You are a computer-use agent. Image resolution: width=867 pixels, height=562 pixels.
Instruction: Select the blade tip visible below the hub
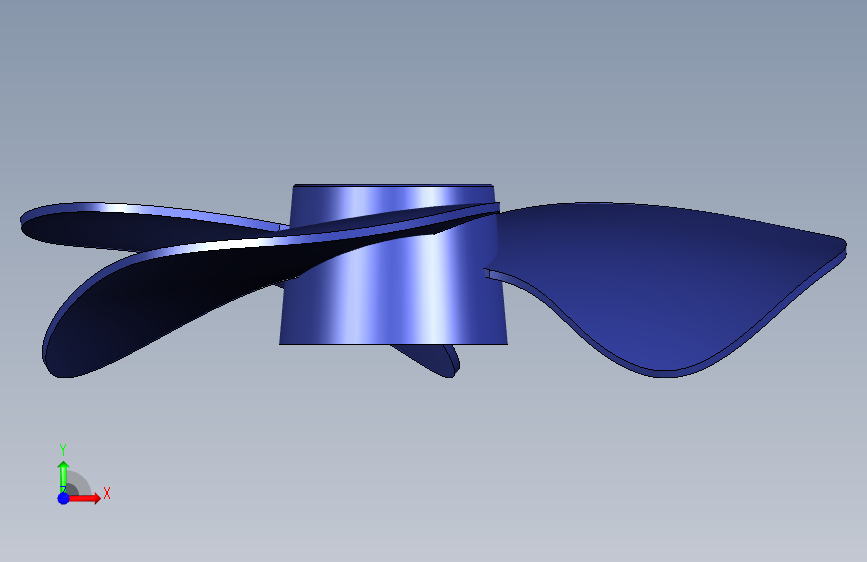[x=431, y=360]
